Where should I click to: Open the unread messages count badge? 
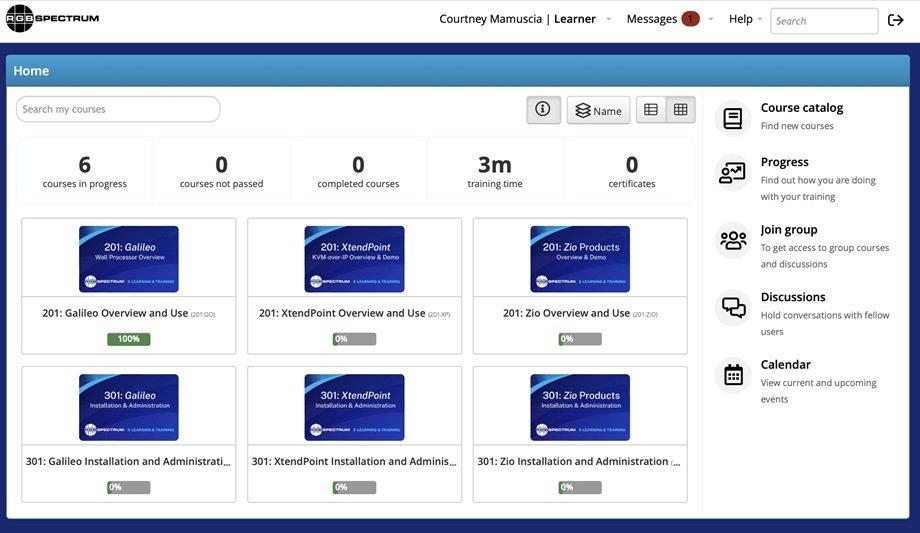[690, 19]
